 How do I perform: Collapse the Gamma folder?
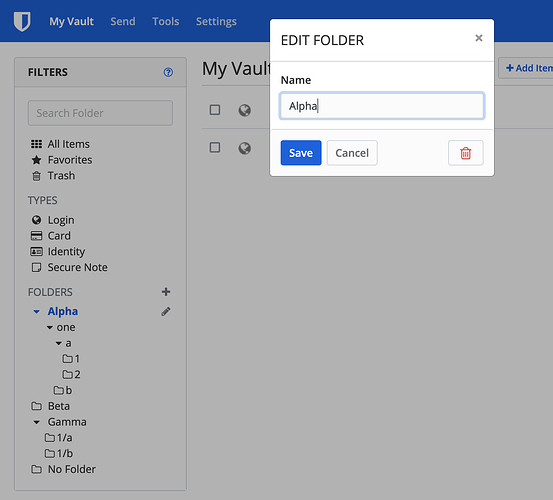(x=36, y=422)
